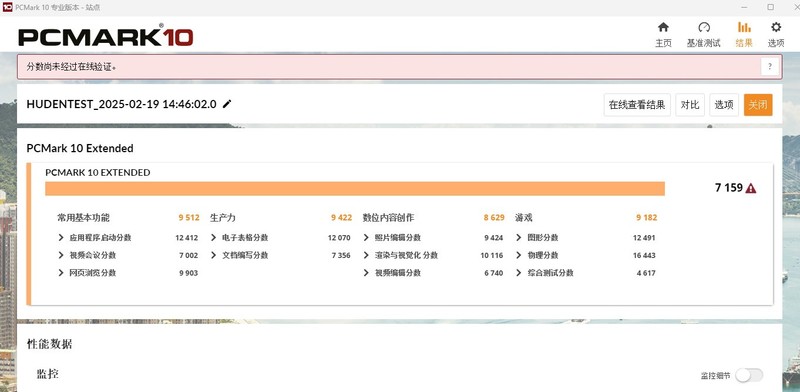Click the 选项 button next to 对比
This screenshot has width=800, height=392.
pos(723,105)
